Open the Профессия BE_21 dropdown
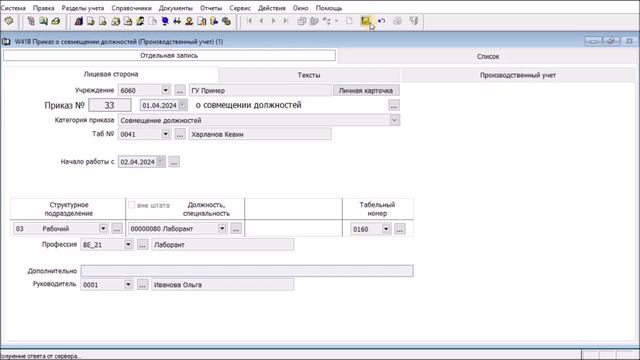Viewport: 640px width, 360px height. click(128, 244)
